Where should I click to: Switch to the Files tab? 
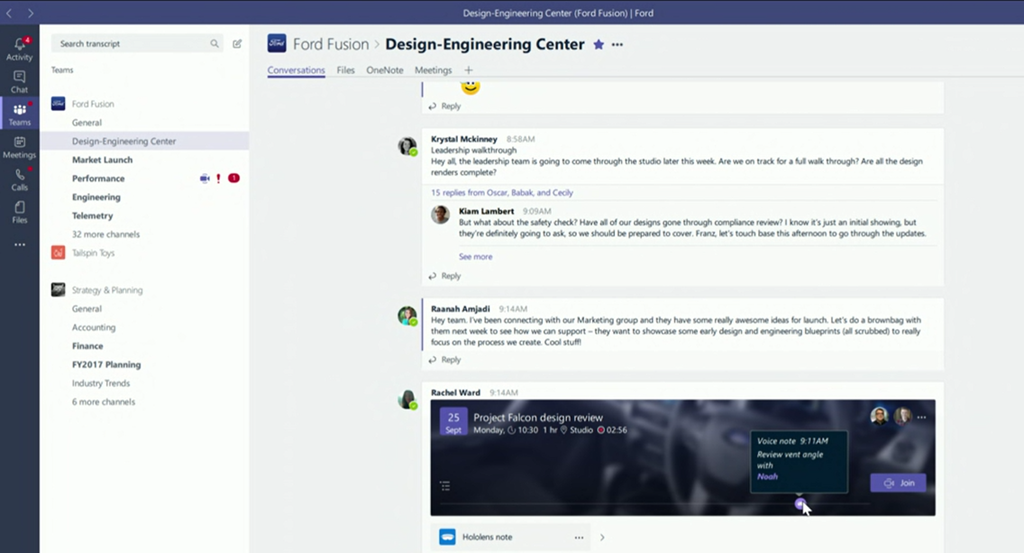coord(345,70)
